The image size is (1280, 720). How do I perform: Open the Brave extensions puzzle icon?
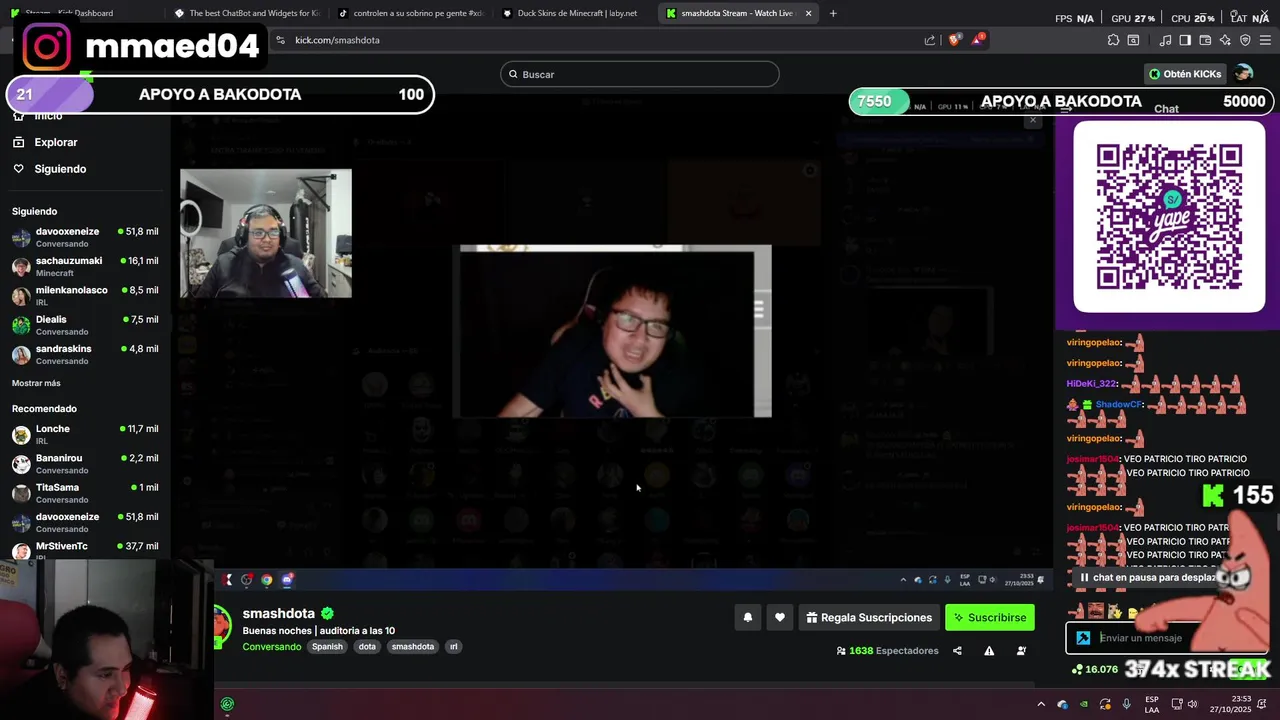coord(1113,40)
